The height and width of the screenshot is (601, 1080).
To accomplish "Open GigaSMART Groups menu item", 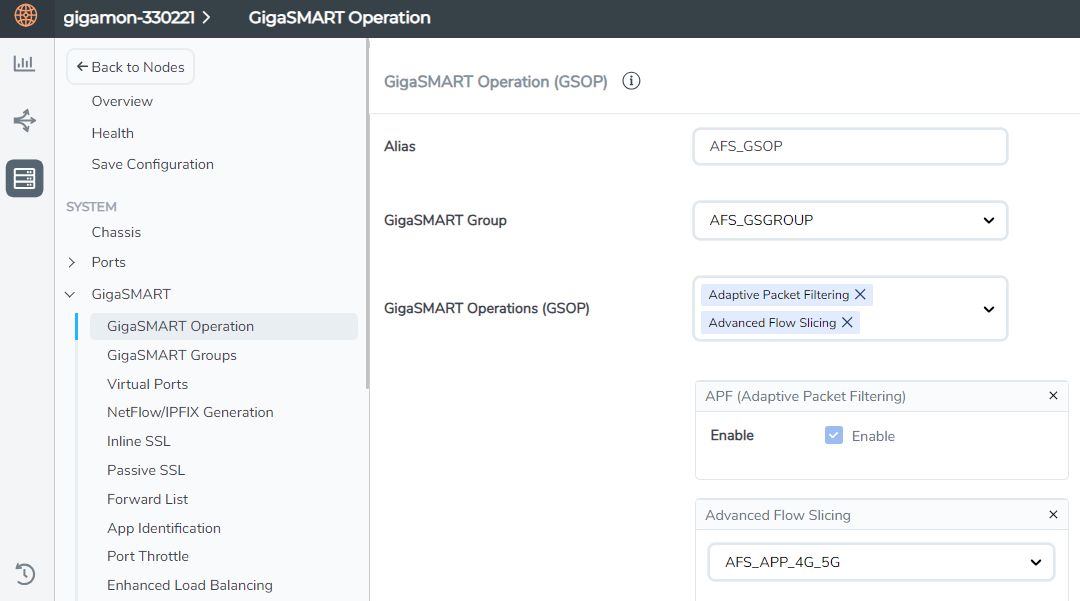I will click(172, 355).
